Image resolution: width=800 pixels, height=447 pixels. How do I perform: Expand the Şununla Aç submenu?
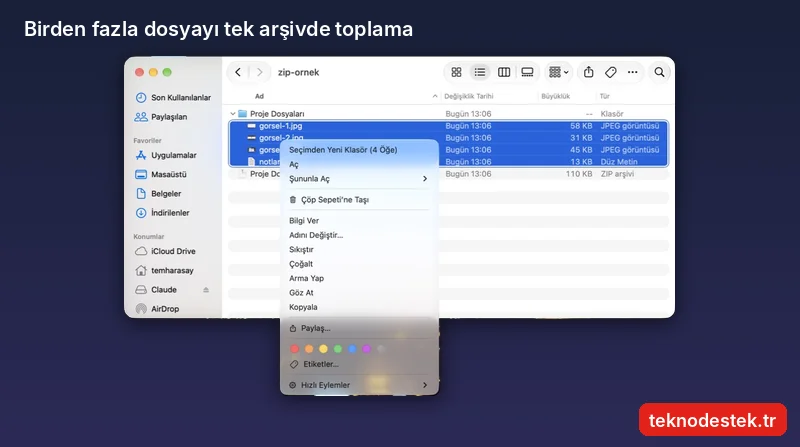click(x=359, y=179)
